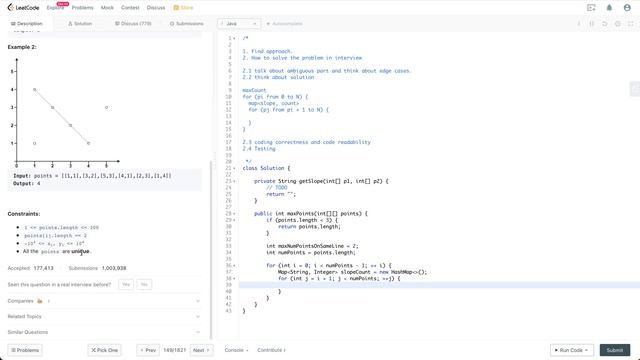Switch to the Discuss (779) tab
The width and height of the screenshot is (640, 360).
coord(133,24)
